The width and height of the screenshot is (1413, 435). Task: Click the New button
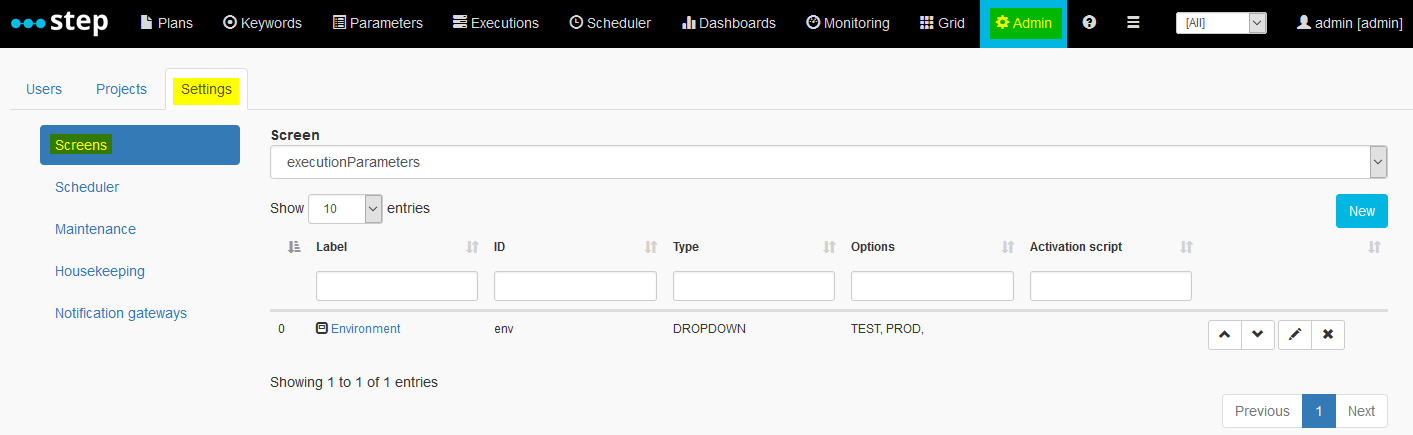point(1362,211)
